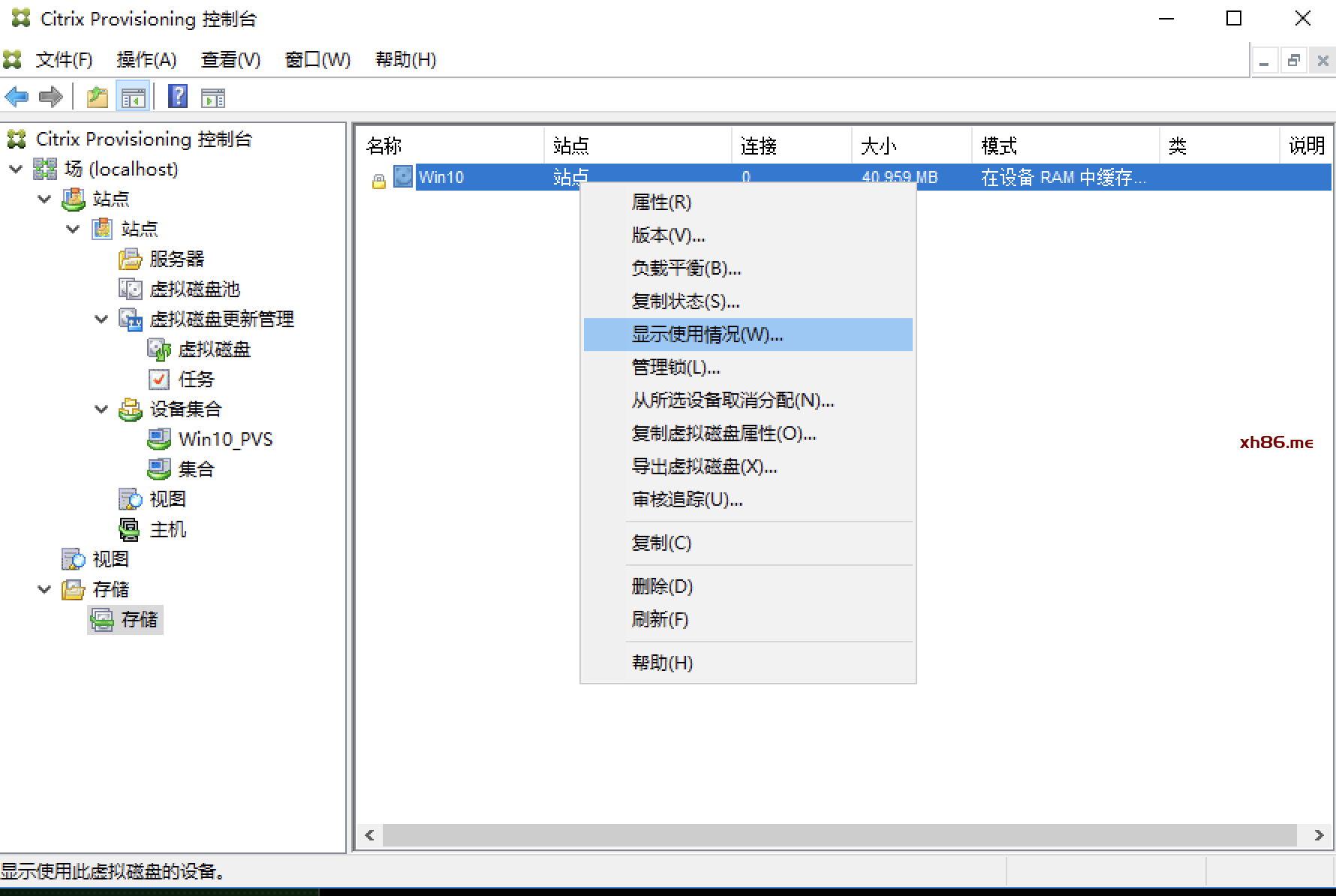Click the blue back arrow toolbar icon
1336x896 pixels.
(x=17, y=97)
